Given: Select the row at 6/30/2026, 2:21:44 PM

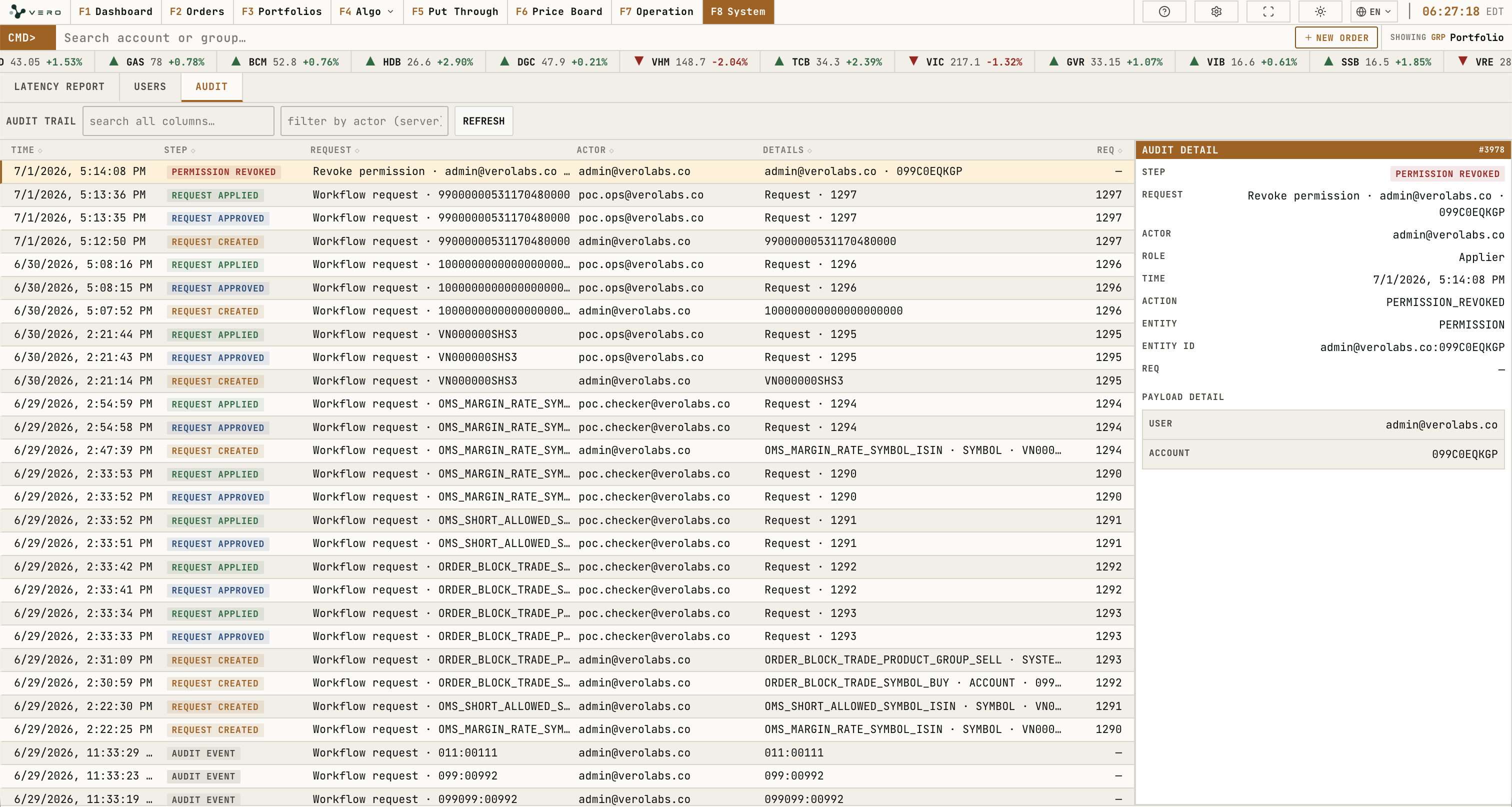Looking at the screenshot, I should (x=567, y=334).
